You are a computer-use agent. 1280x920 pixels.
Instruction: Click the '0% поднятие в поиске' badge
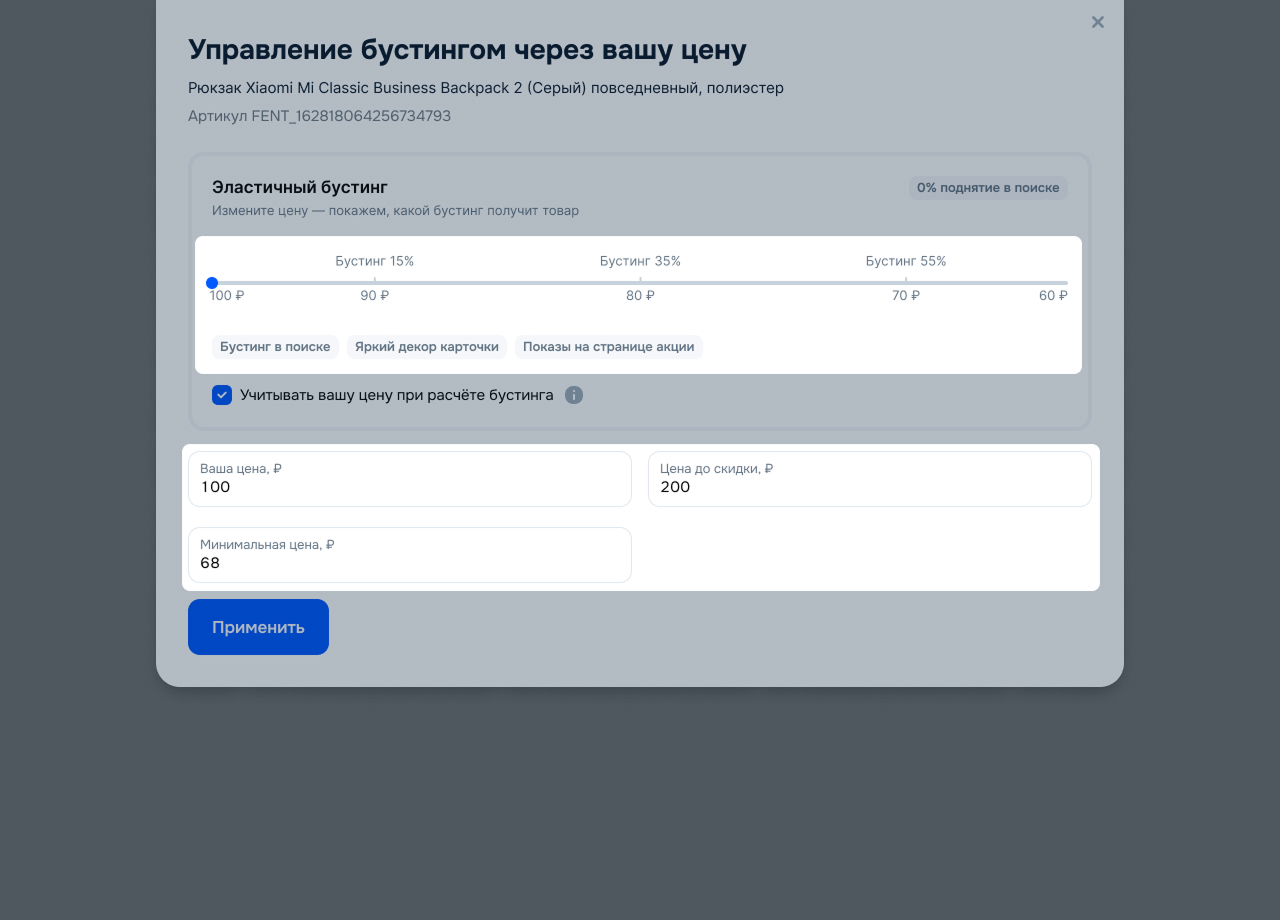987,188
